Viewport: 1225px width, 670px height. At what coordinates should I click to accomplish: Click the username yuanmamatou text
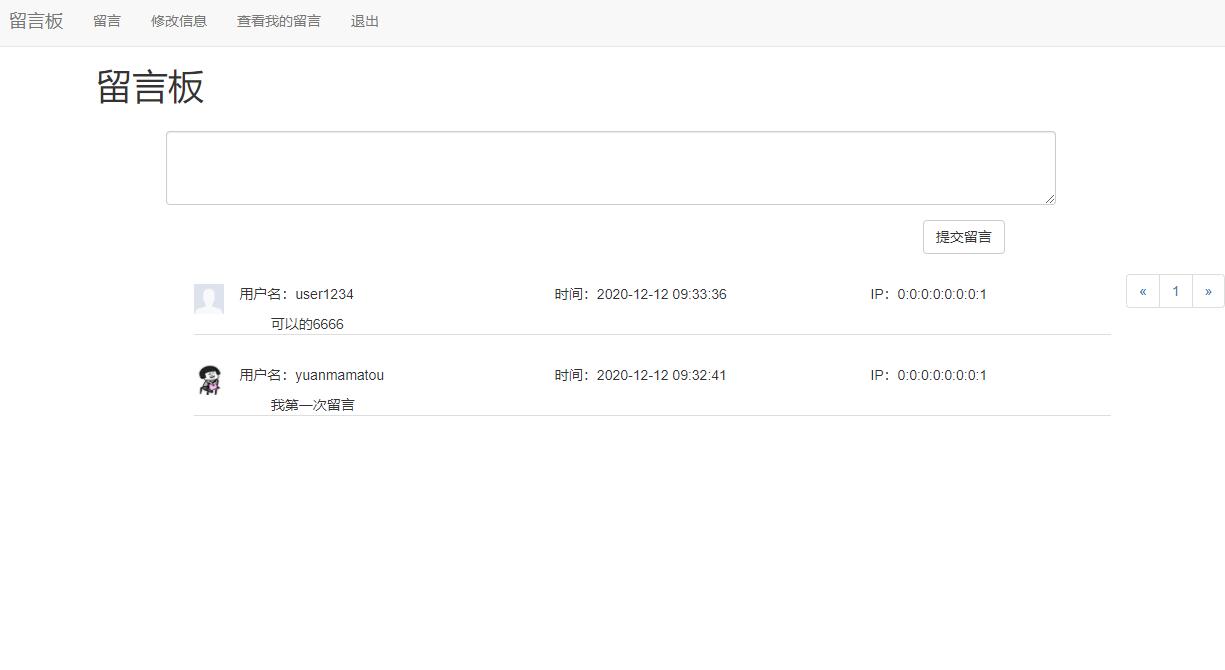click(339, 375)
